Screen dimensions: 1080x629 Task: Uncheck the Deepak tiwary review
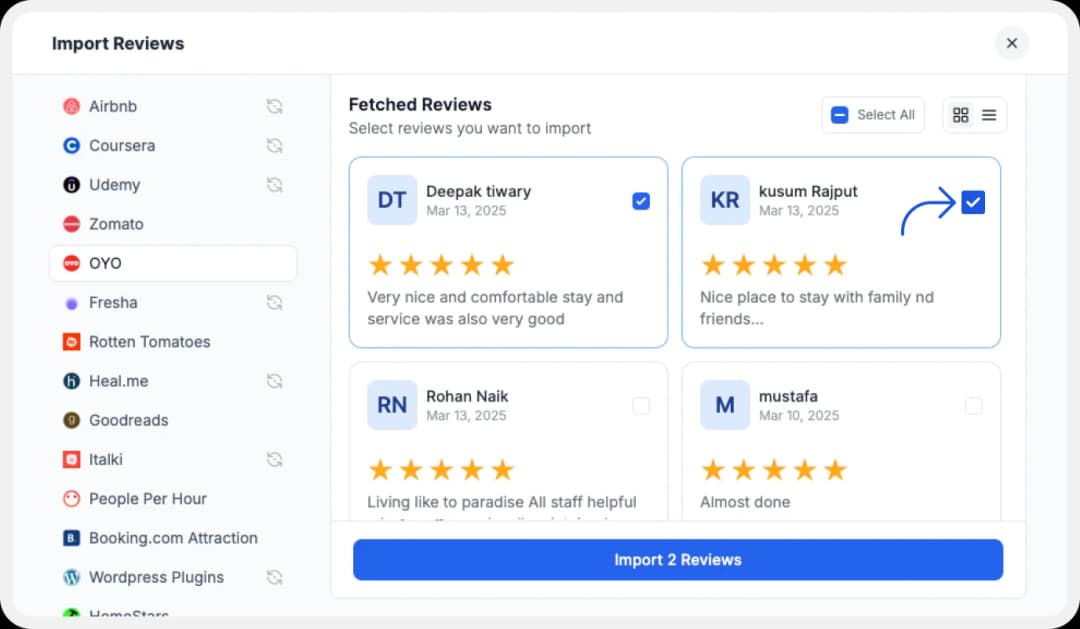click(x=641, y=201)
